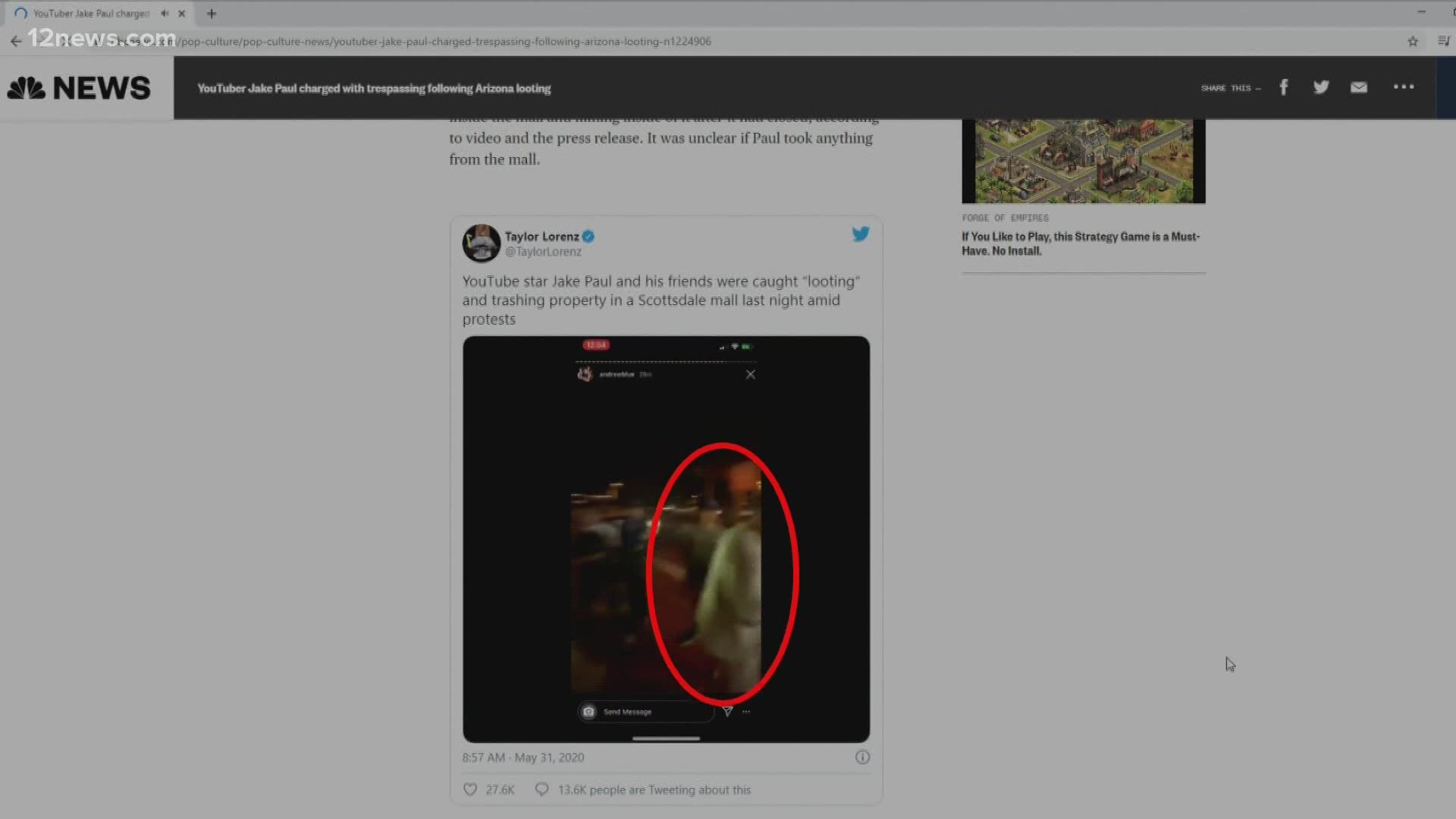The width and height of the screenshot is (1456, 819).
Task: Open a new browser tab
Action: tap(212, 14)
